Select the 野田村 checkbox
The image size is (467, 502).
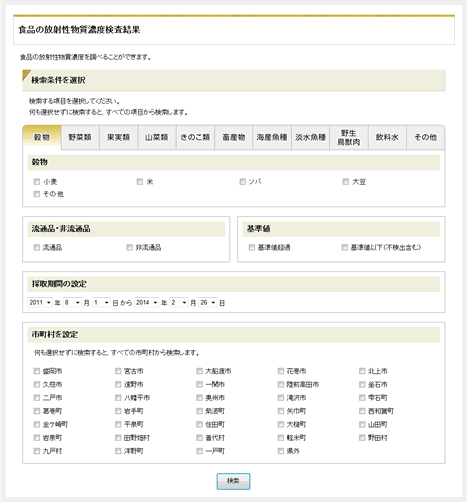coord(362,438)
